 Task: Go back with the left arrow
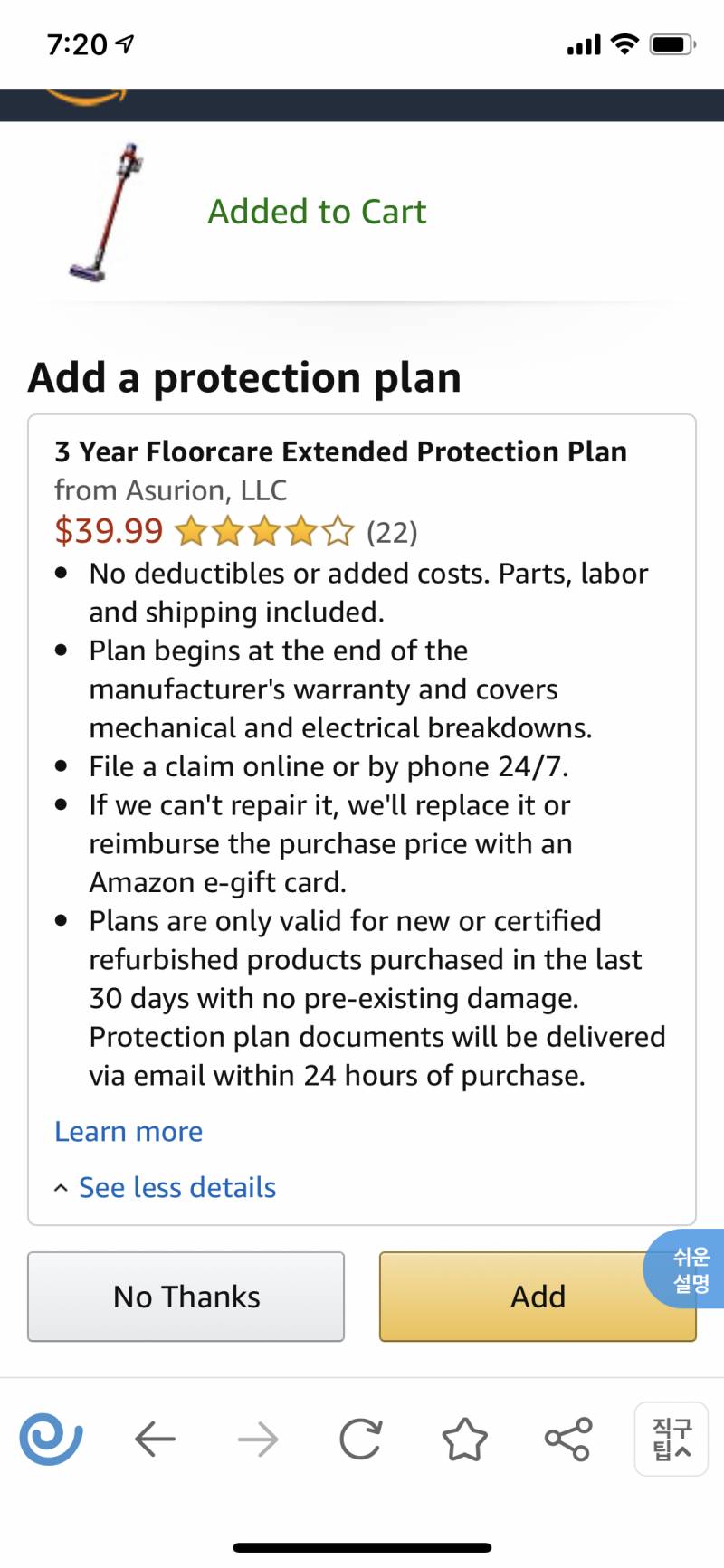point(155,1439)
